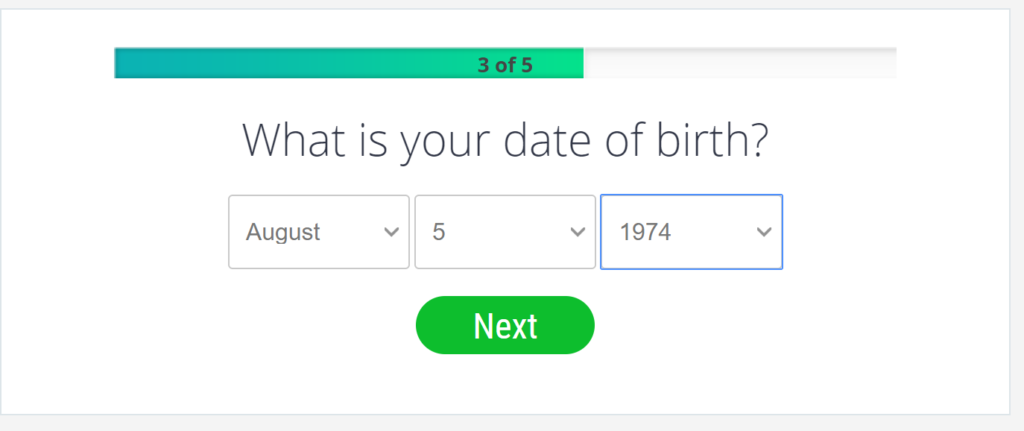Select the "August" text in the month field
This screenshot has height=431, width=1024.
[x=283, y=232]
